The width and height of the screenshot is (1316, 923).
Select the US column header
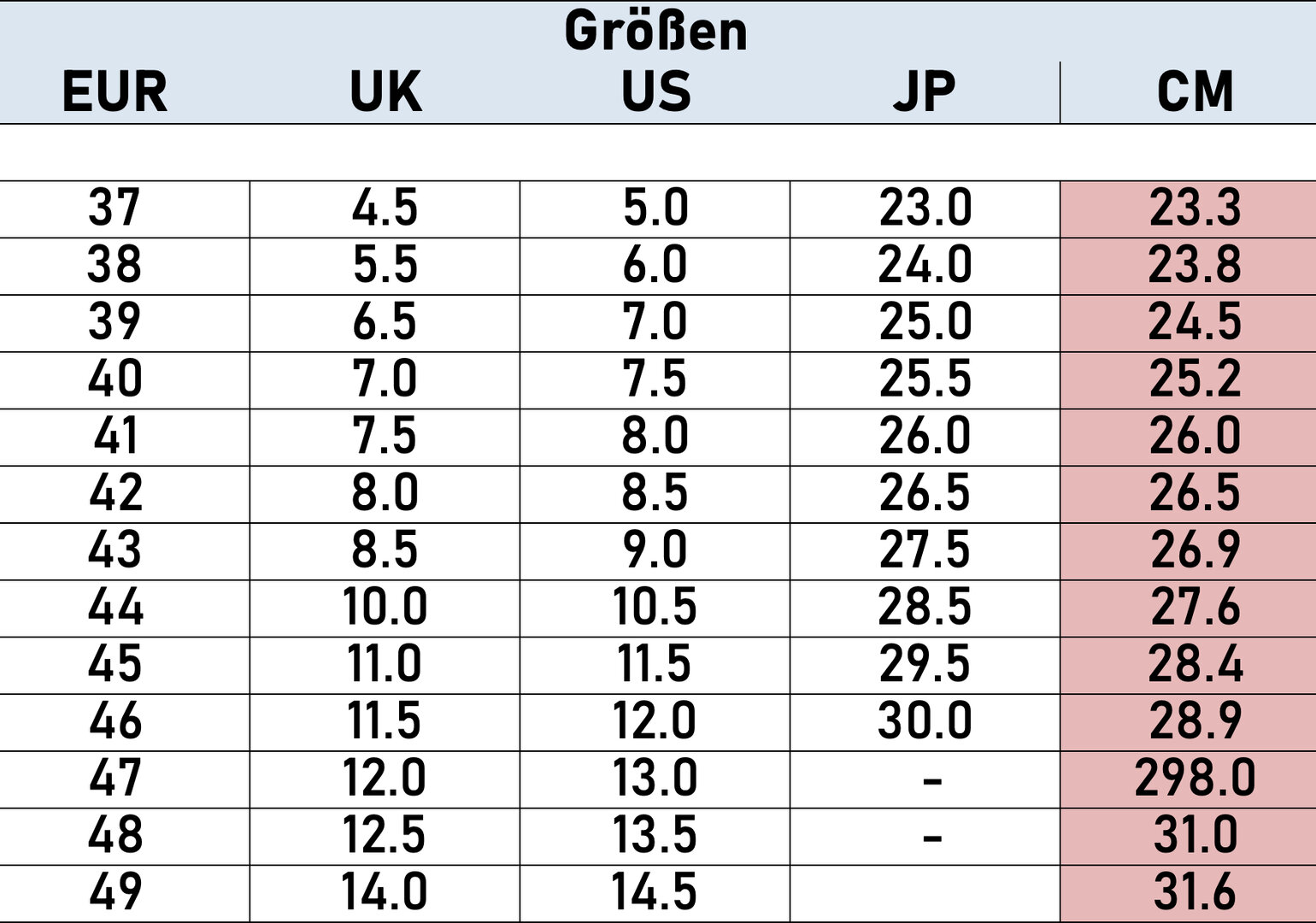(x=655, y=91)
